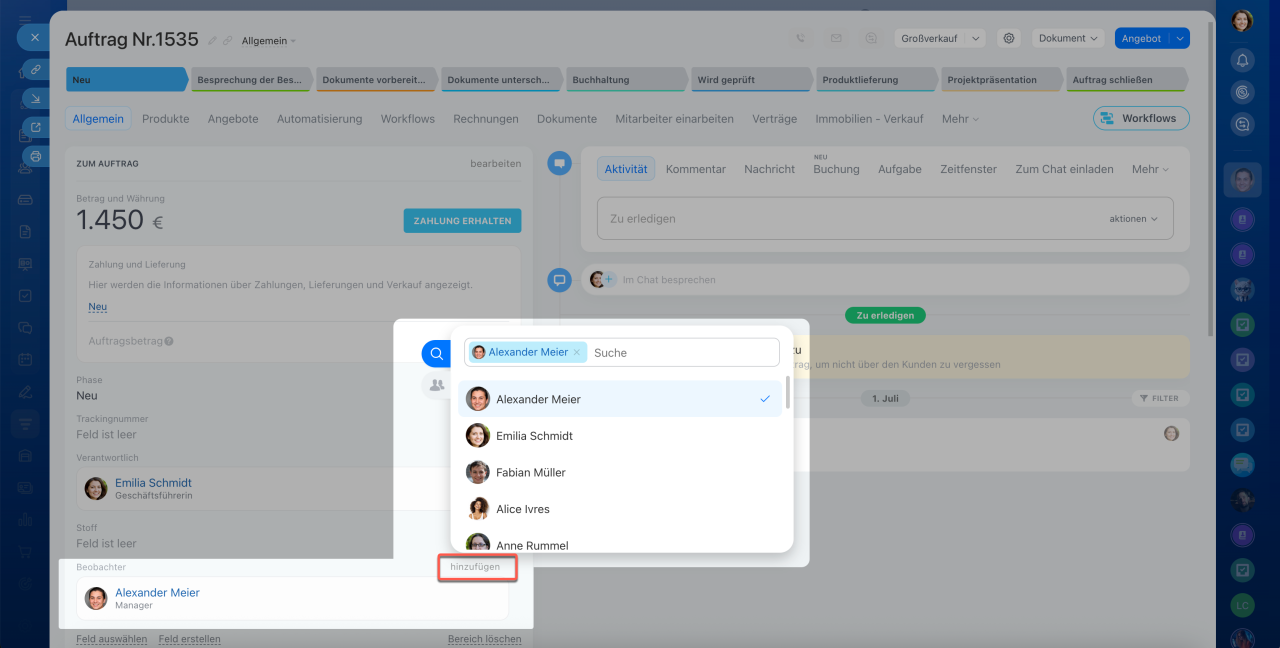Viewport: 1280px width, 648px height.
Task: Open the settings gear in the order header
Action: coord(1009,38)
